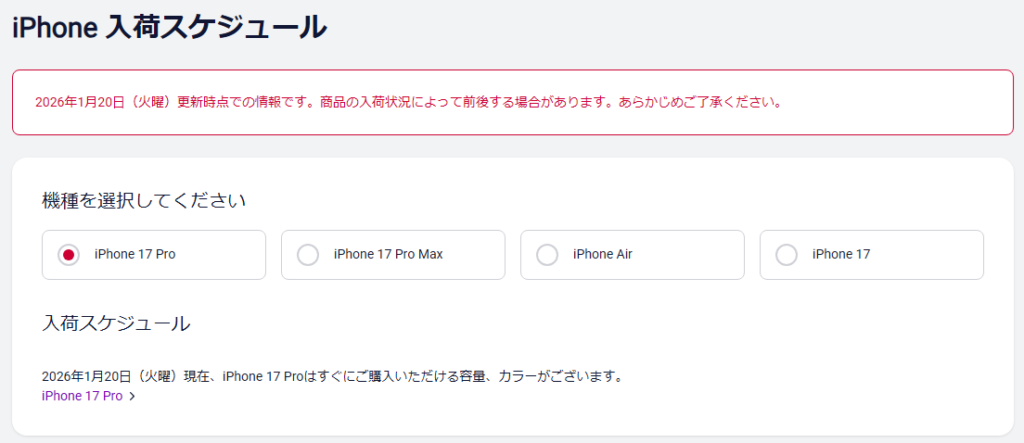Click the chevron arrow beside the purple link
The height and width of the screenshot is (443, 1024).
click(x=132, y=397)
